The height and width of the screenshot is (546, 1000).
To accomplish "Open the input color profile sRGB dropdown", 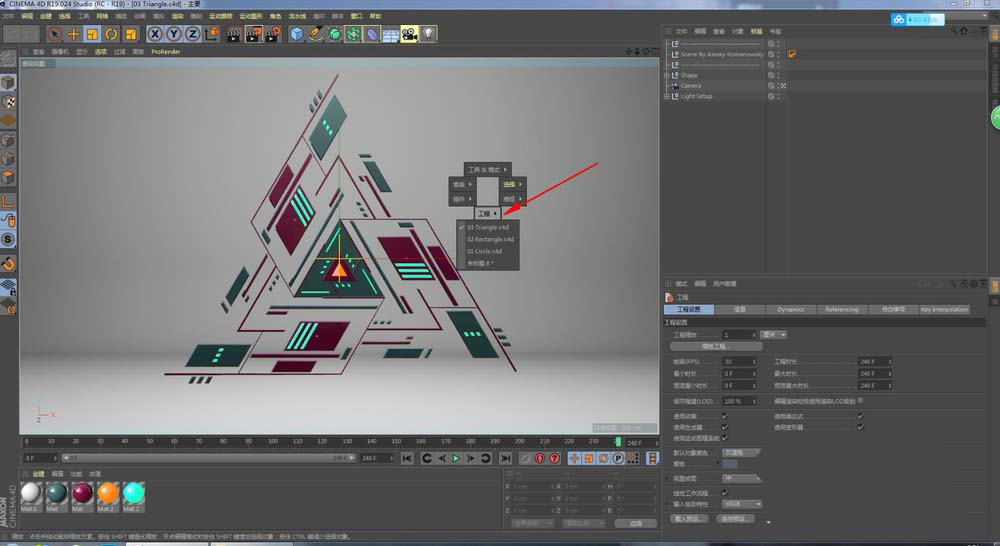I will pos(743,504).
